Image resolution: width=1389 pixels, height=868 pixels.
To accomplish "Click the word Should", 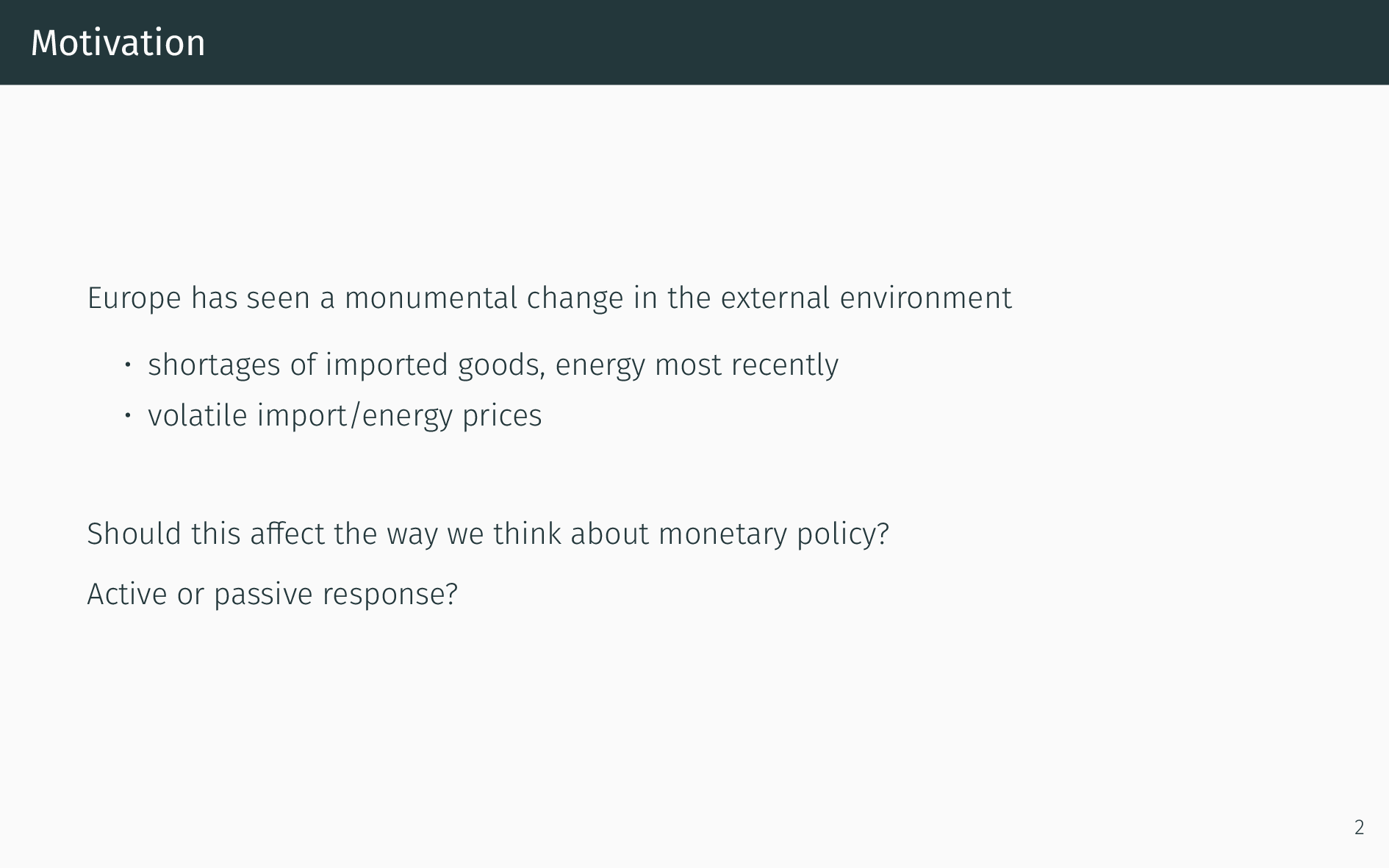I will tap(134, 534).
